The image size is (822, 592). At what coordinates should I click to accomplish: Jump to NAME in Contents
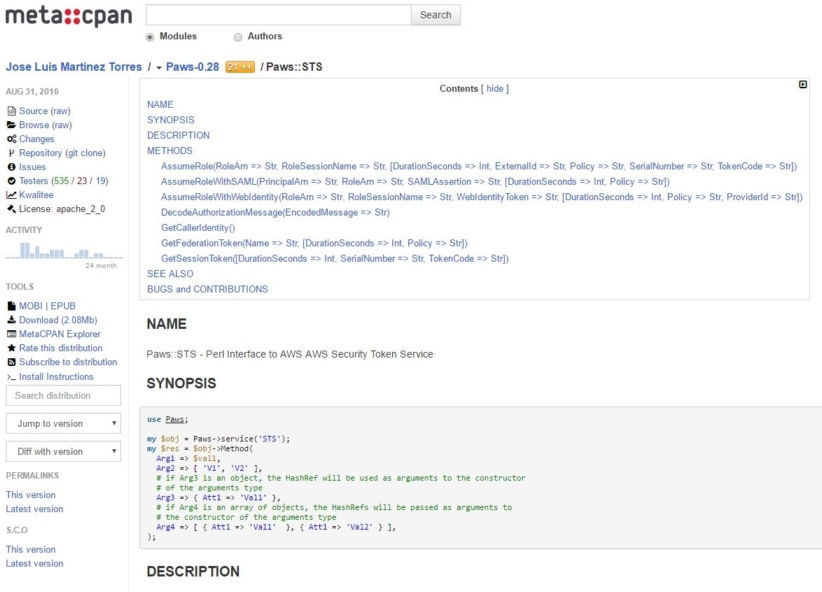coord(160,104)
